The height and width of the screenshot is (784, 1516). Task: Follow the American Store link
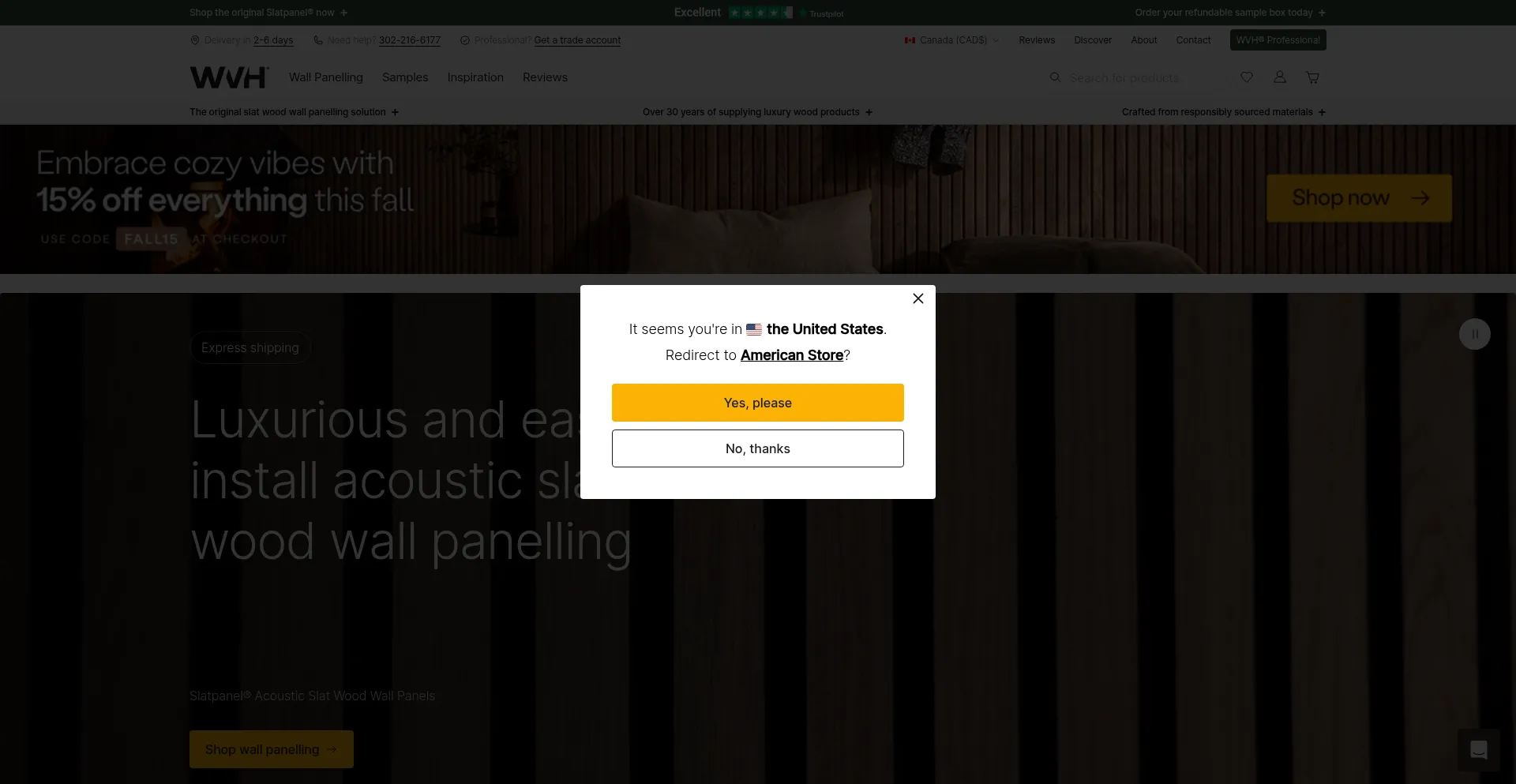(791, 355)
